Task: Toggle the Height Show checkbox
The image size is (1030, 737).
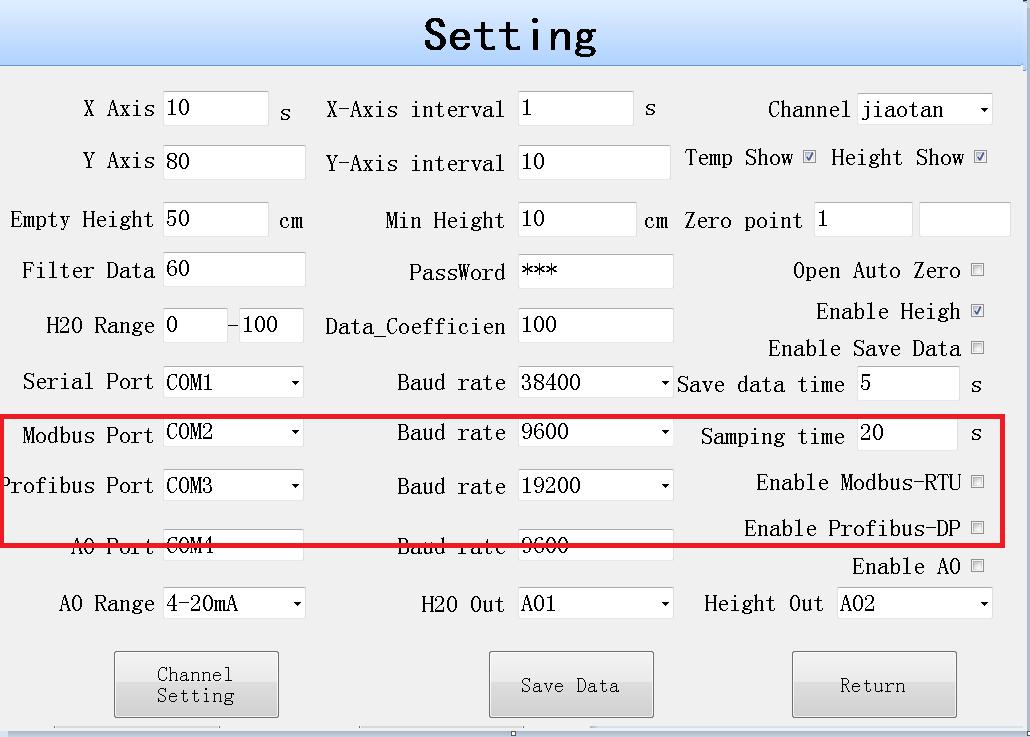Action: 980,157
